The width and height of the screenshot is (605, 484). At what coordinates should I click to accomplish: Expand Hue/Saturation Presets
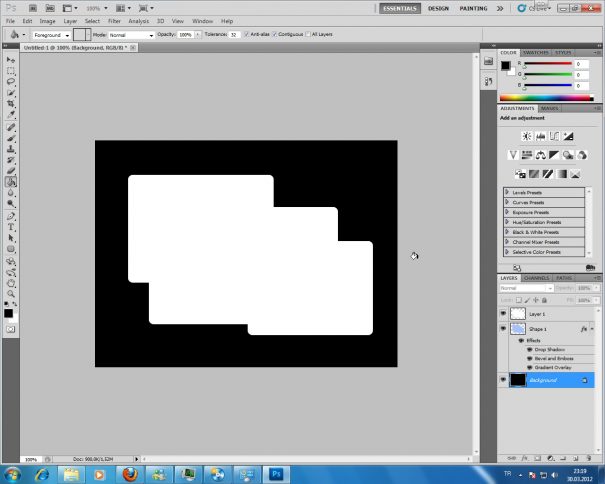(507, 222)
